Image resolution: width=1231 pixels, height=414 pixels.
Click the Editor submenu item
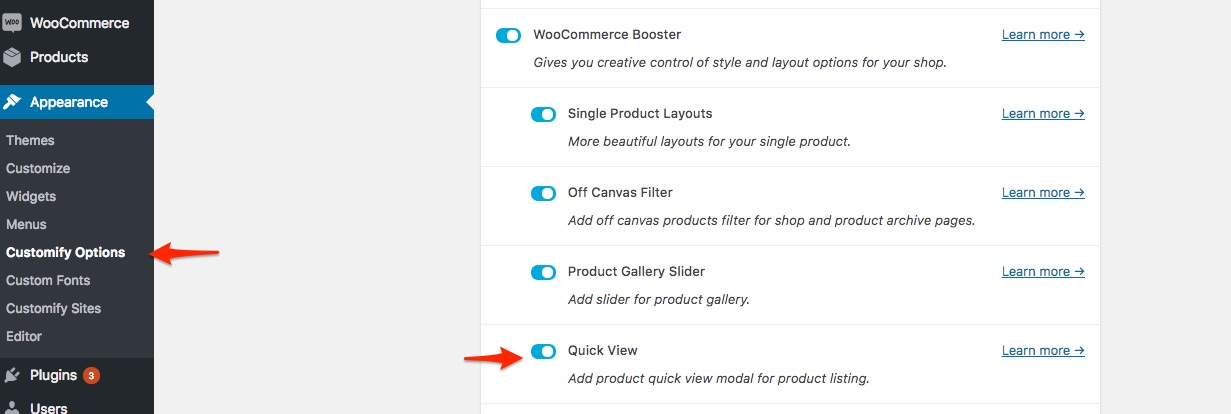(x=24, y=337)
